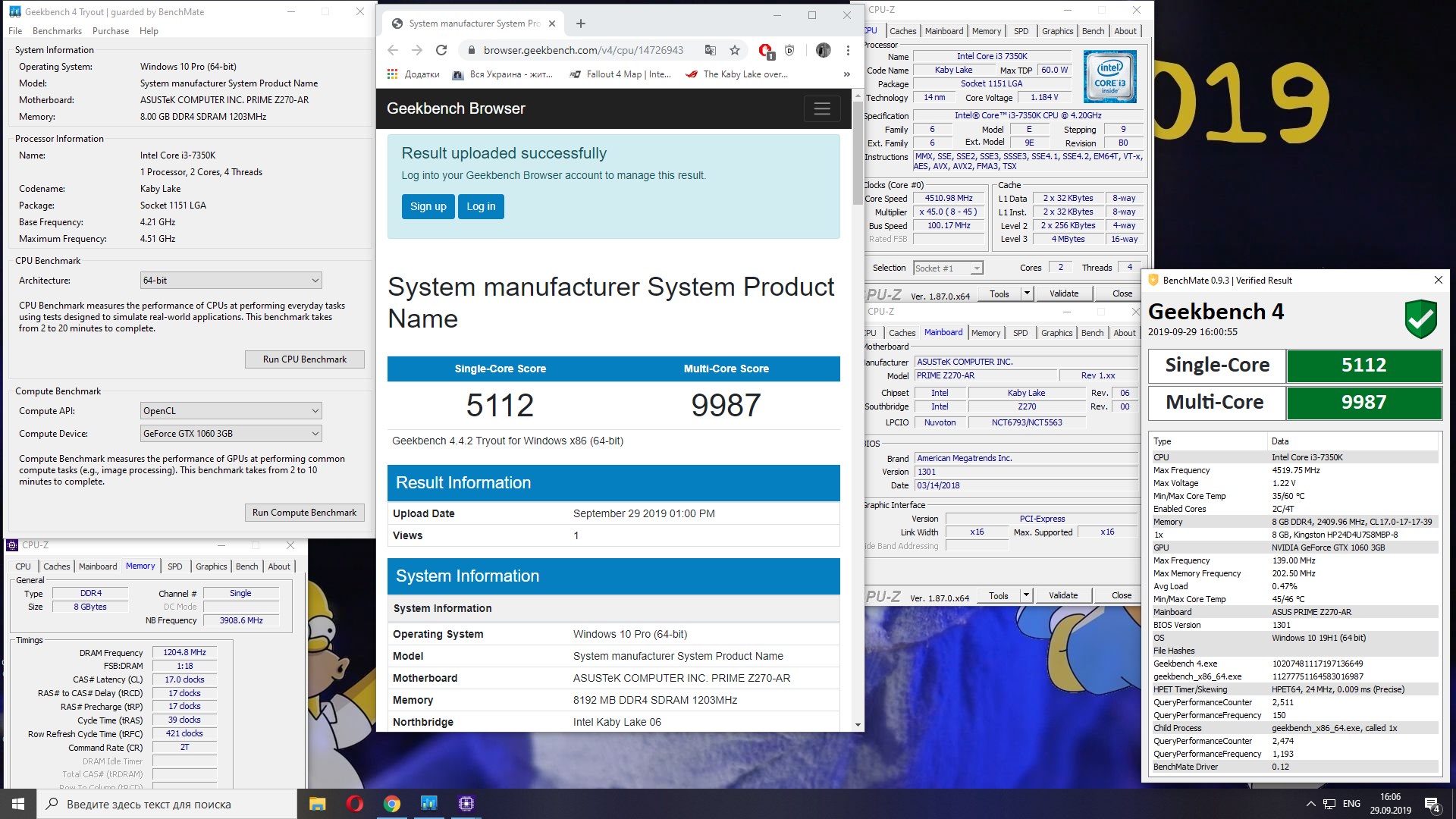
Task: Open the red ad-blocker extension icon
Action: click(766, 51)
